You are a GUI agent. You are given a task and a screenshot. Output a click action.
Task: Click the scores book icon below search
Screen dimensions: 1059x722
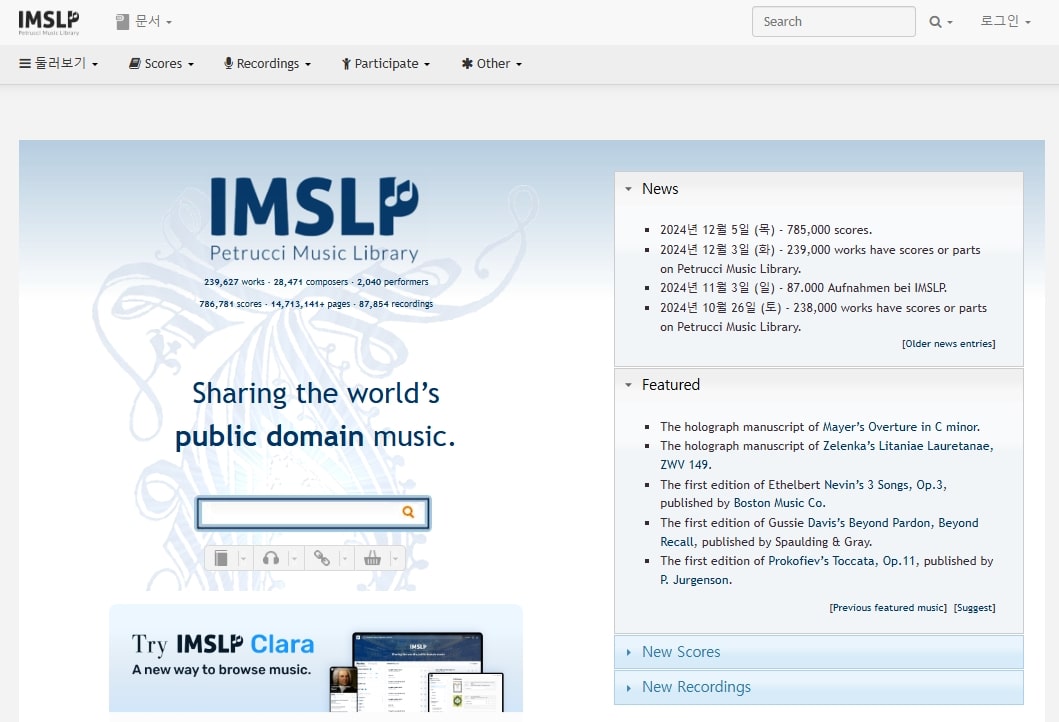pyautogui.click(x=221, y=558)
